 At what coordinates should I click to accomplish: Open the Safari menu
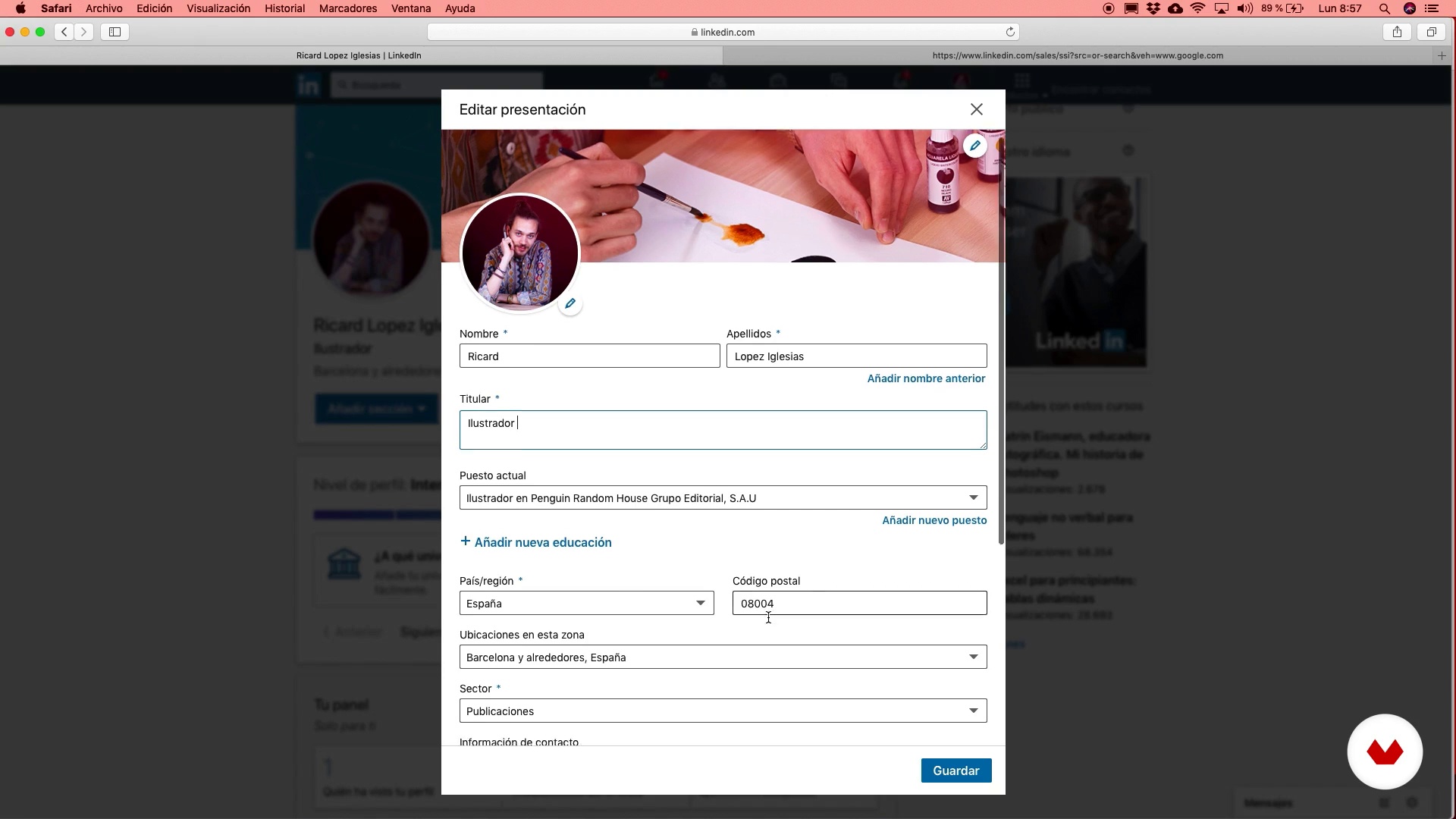(56, 8)
